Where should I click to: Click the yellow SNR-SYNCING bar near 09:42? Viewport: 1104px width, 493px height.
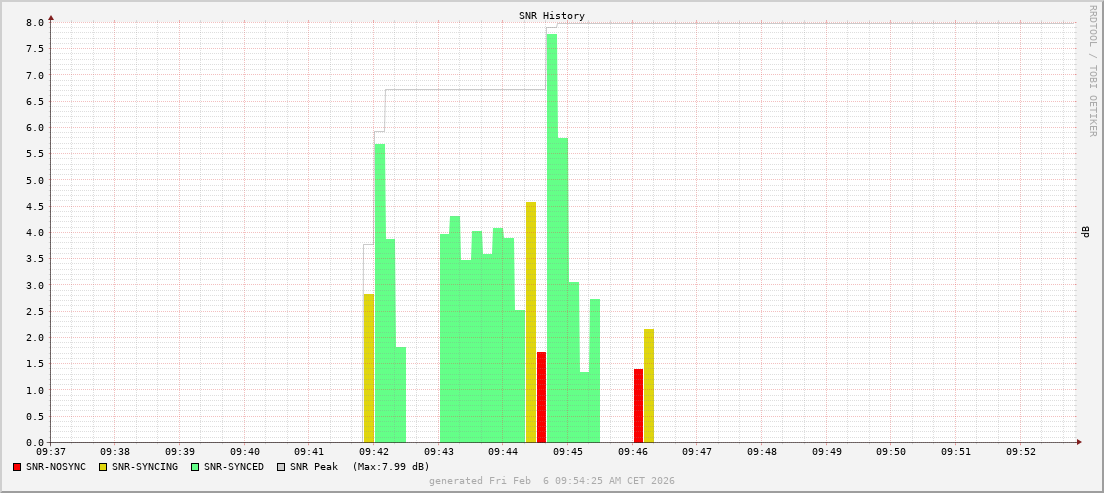(x=369, y=368)
